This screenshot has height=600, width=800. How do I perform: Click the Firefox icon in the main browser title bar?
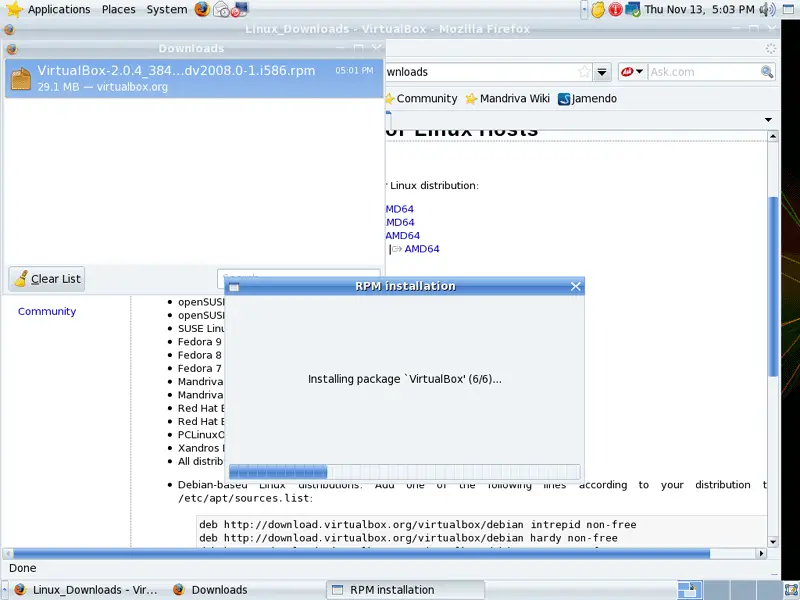click(x=9, y=30)
